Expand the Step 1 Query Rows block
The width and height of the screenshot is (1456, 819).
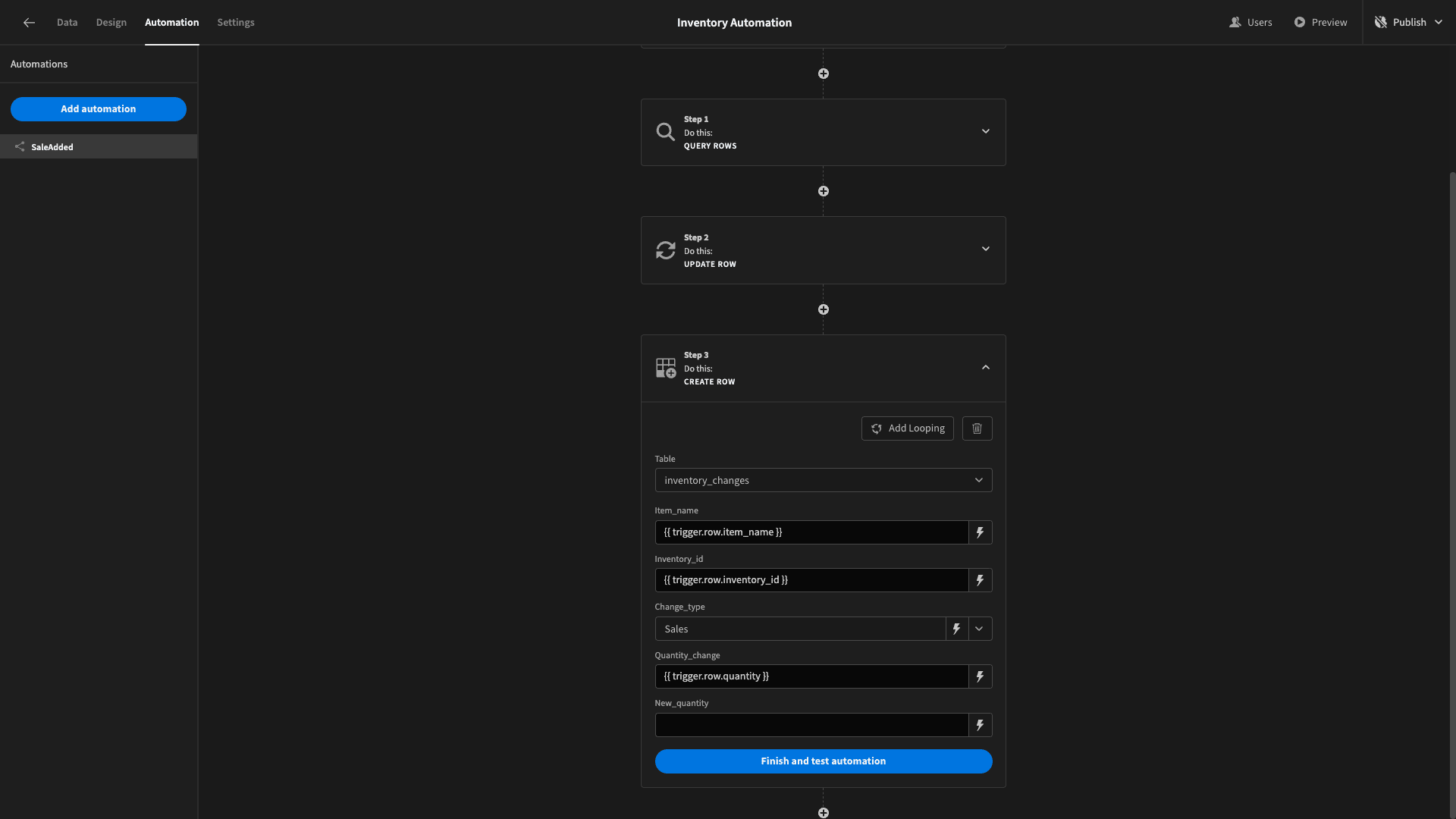[986, 131]
